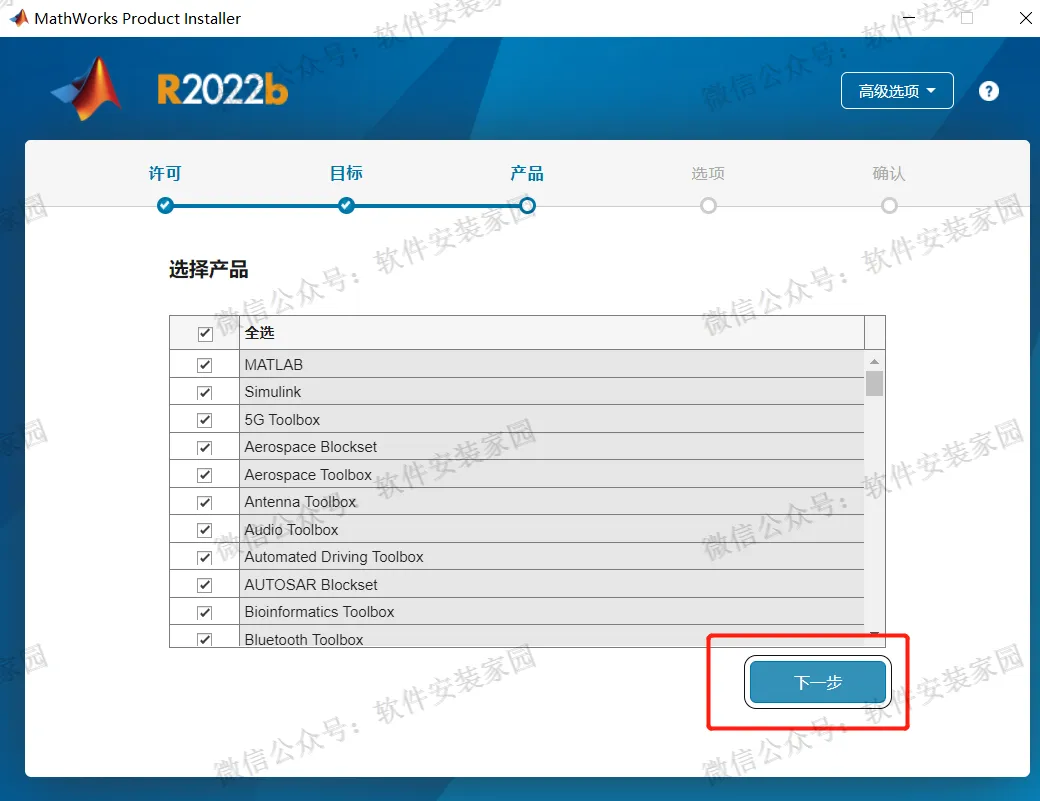1040x801 pixels.
Task: Toggle the 5G Toolbox checkbox
Action: pos(204,420)
